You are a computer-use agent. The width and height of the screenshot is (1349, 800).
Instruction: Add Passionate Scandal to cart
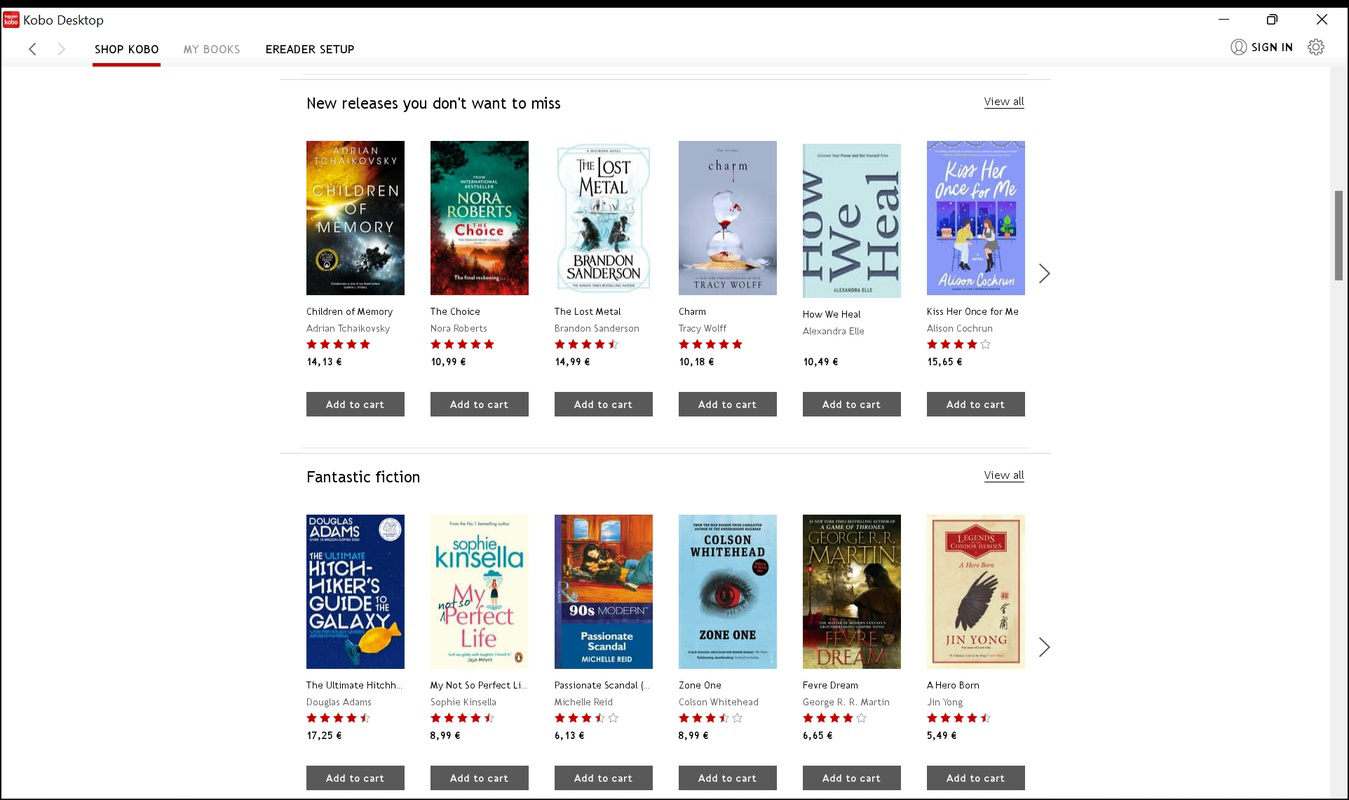(603, 778)
